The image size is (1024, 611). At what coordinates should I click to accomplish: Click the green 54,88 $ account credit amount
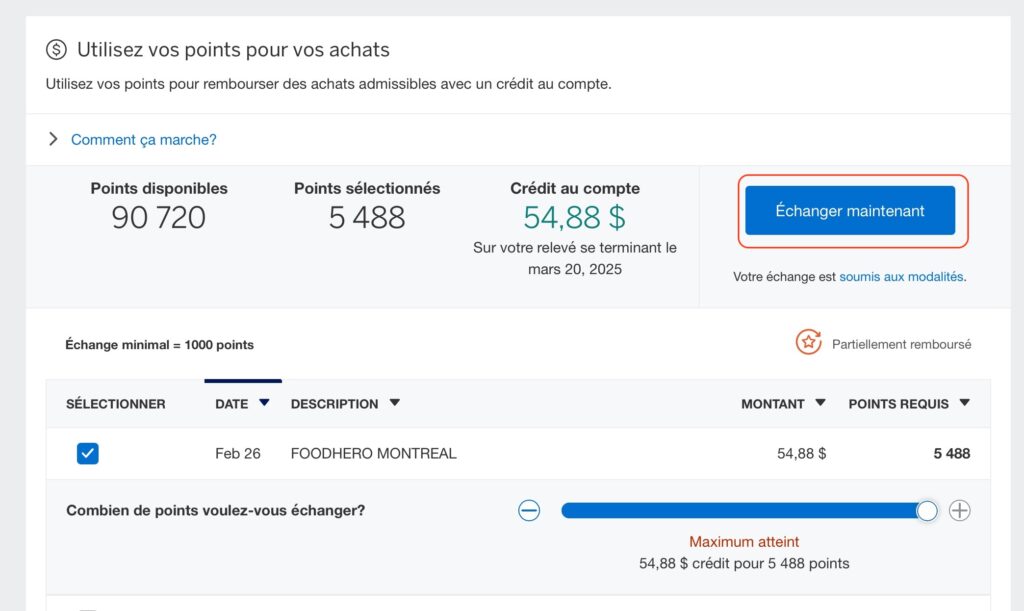point(574,217)
